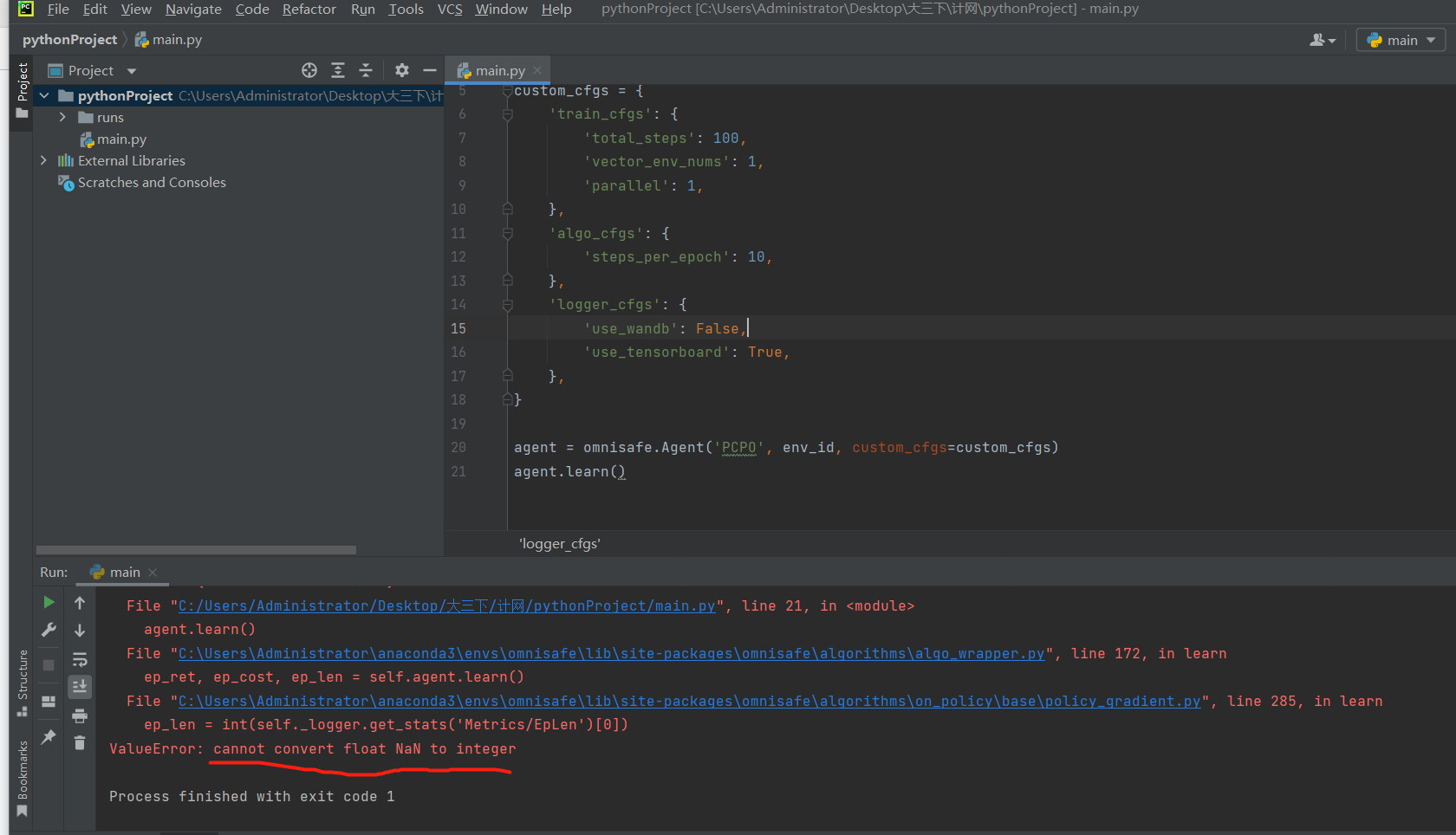Open the Project panel settings gear
Viewport: 1456px width, 835px height.
402,70
